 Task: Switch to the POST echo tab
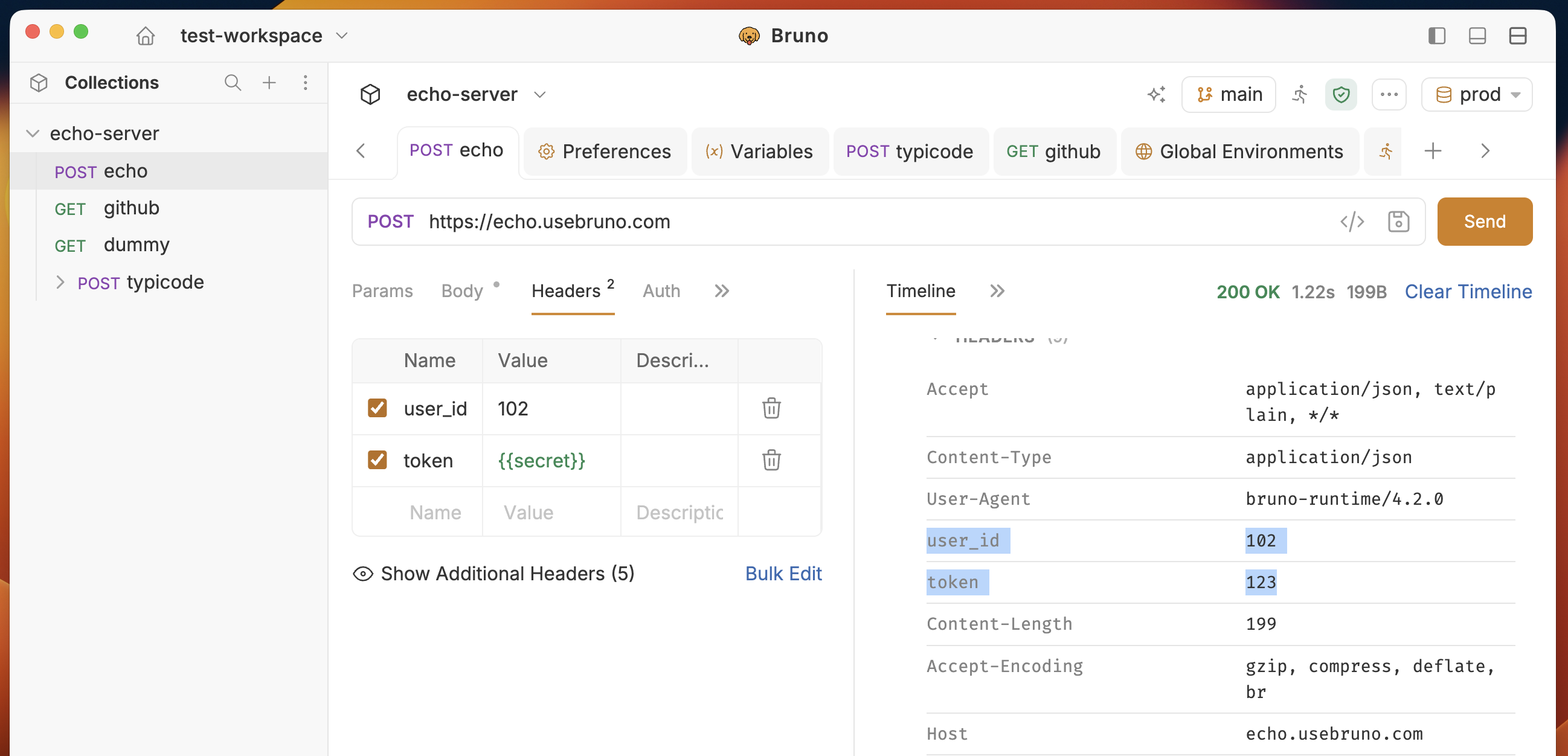(x=457, y=150)
